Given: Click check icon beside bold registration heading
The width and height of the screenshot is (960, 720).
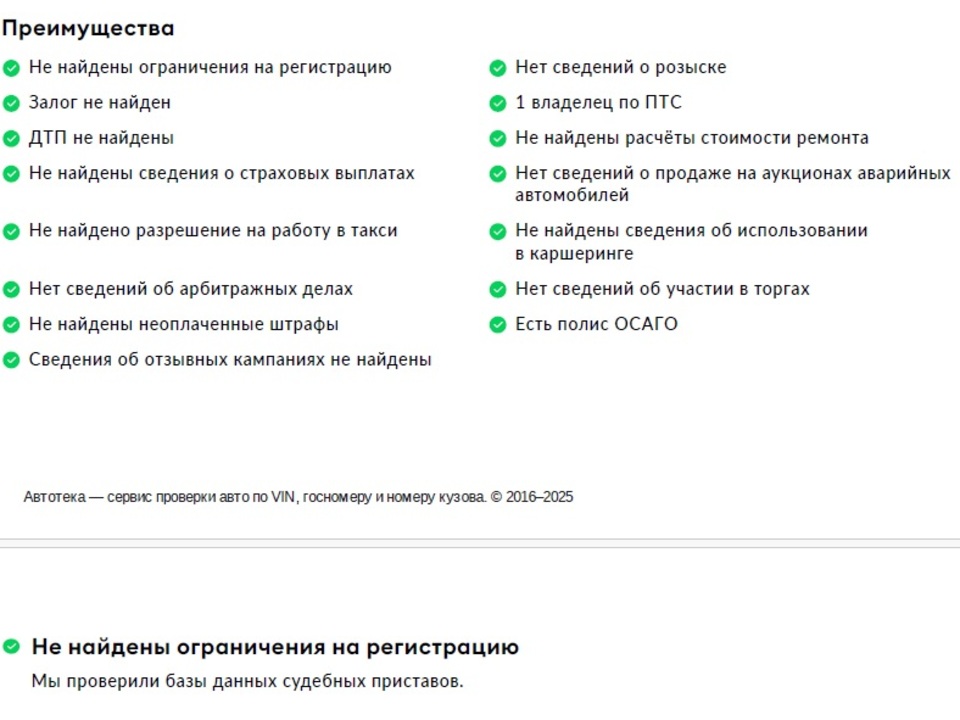Looking at the screenshot, I should (12, 646).
